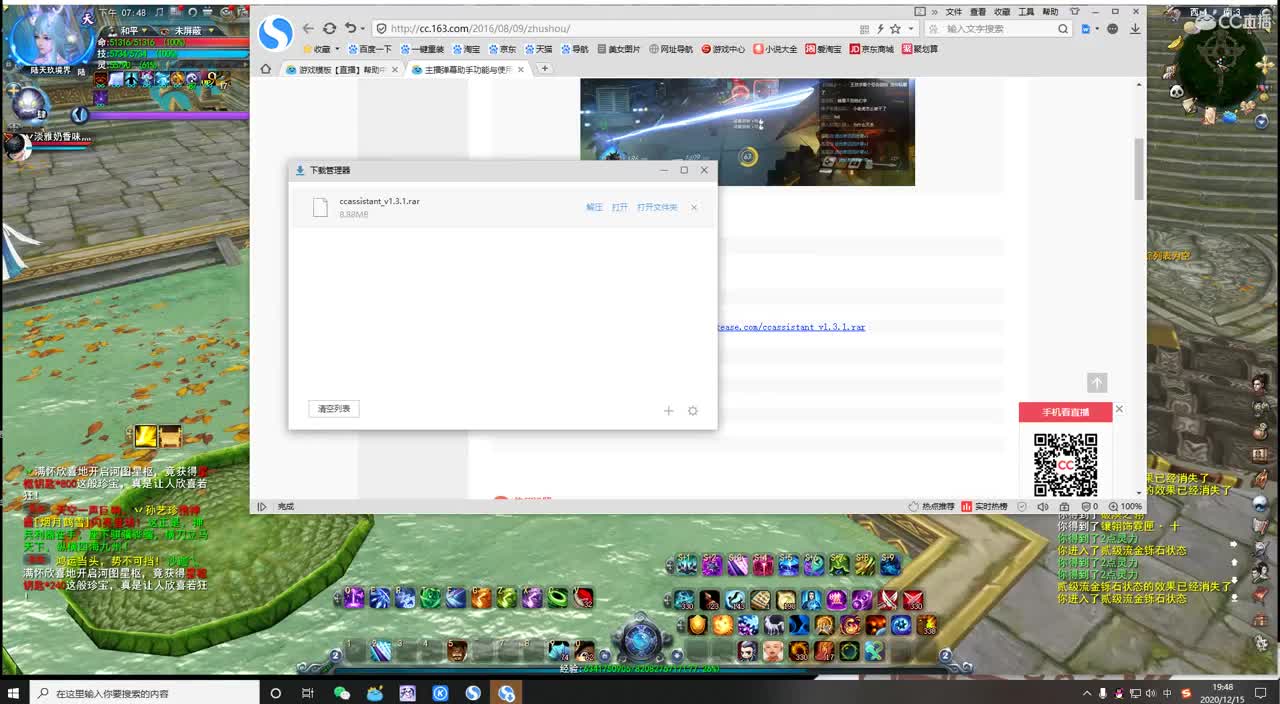Screen dimensions: 1280x704
Task: Close the 手机看直播 QR popup
Action: (x=1119, y=408)
